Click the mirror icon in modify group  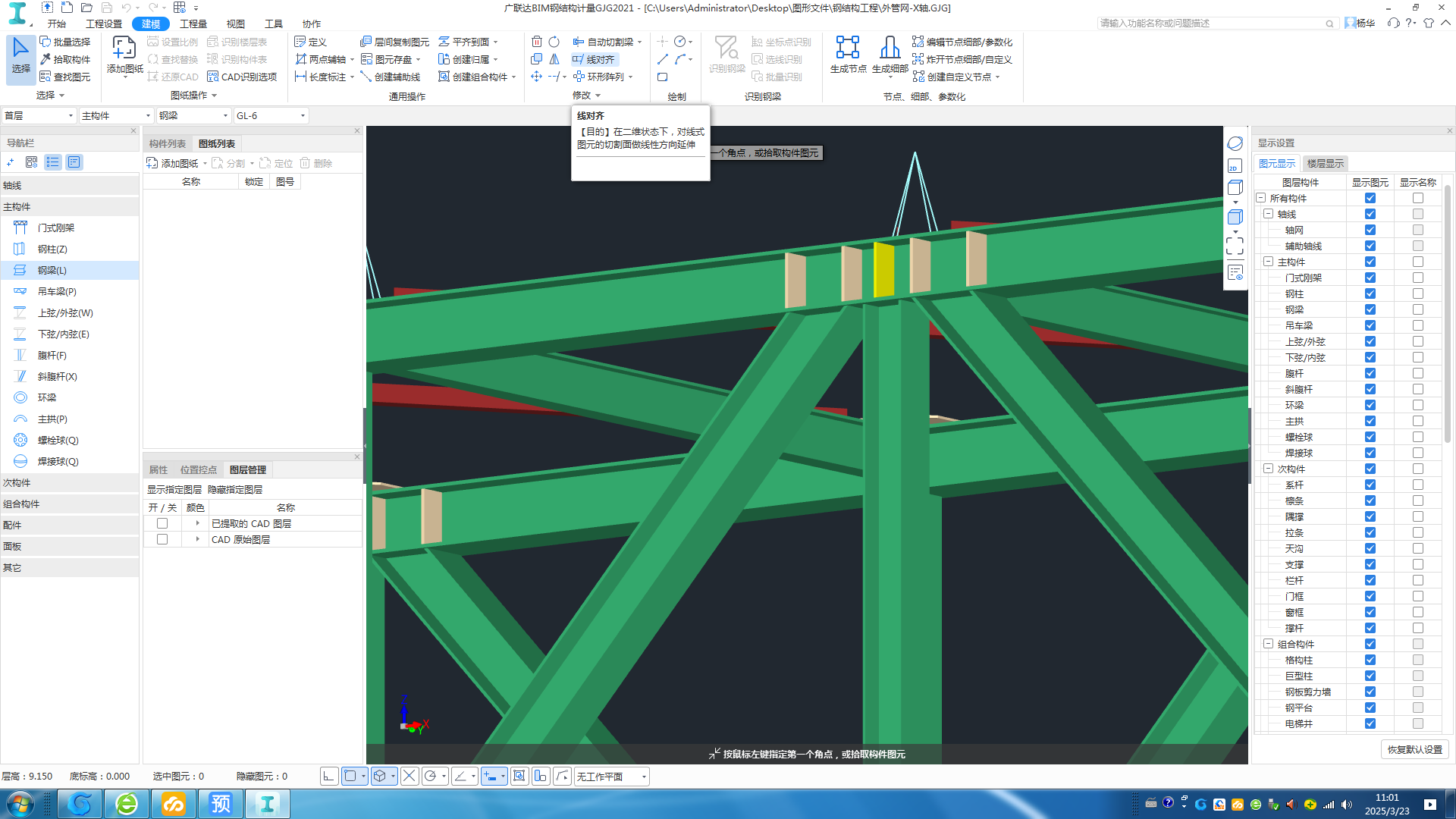point(554,59)
